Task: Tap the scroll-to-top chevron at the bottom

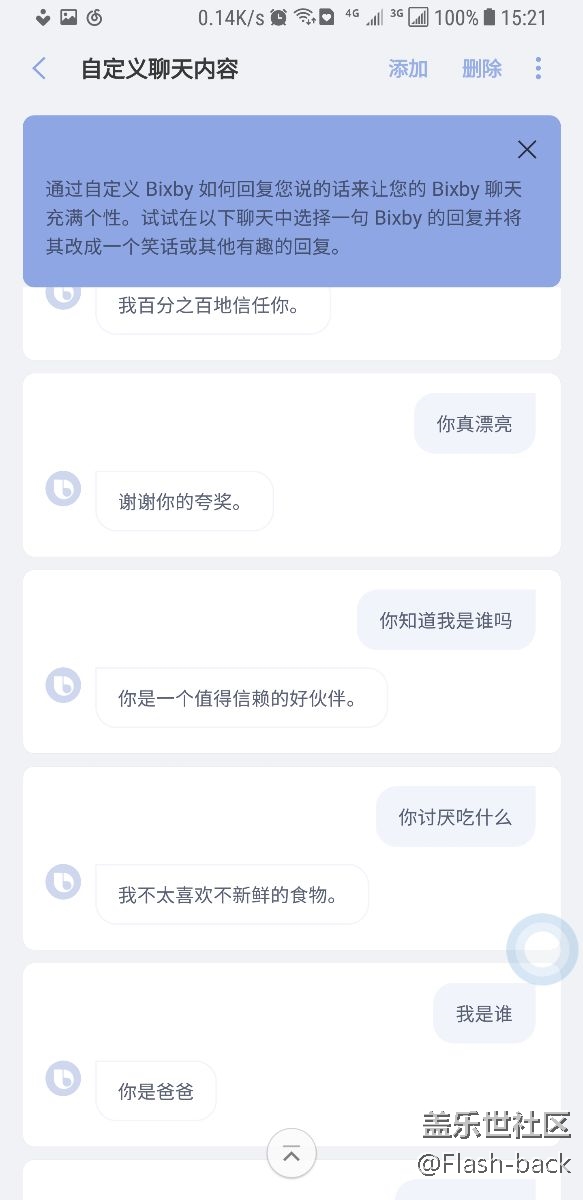Action: coord(291,1154)
